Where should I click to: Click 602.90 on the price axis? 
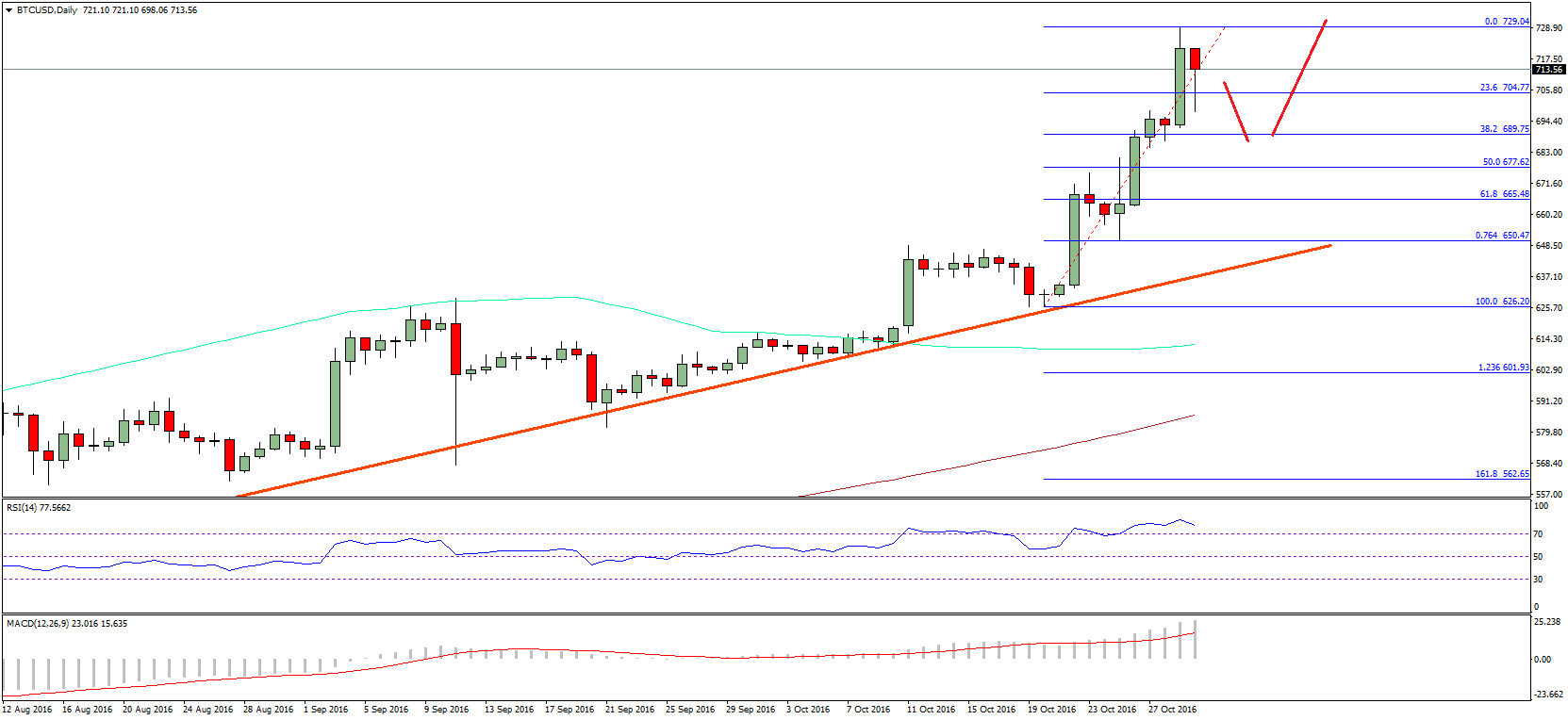coord(1549,370)
